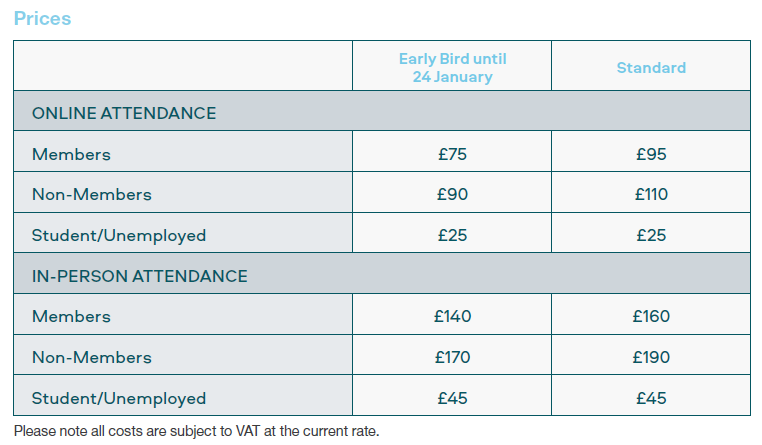Select online Members standard price £95
This screenshot has height=445, width=762.
click(651, 154)
